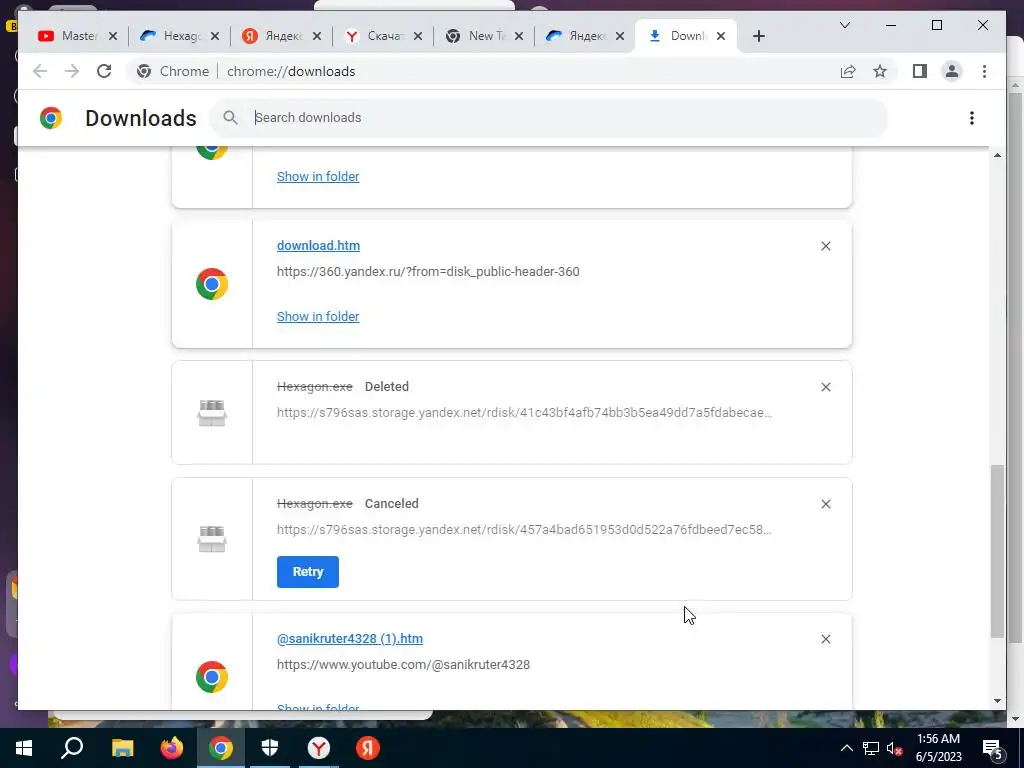Open Windows taskbar search

[72, 748]
